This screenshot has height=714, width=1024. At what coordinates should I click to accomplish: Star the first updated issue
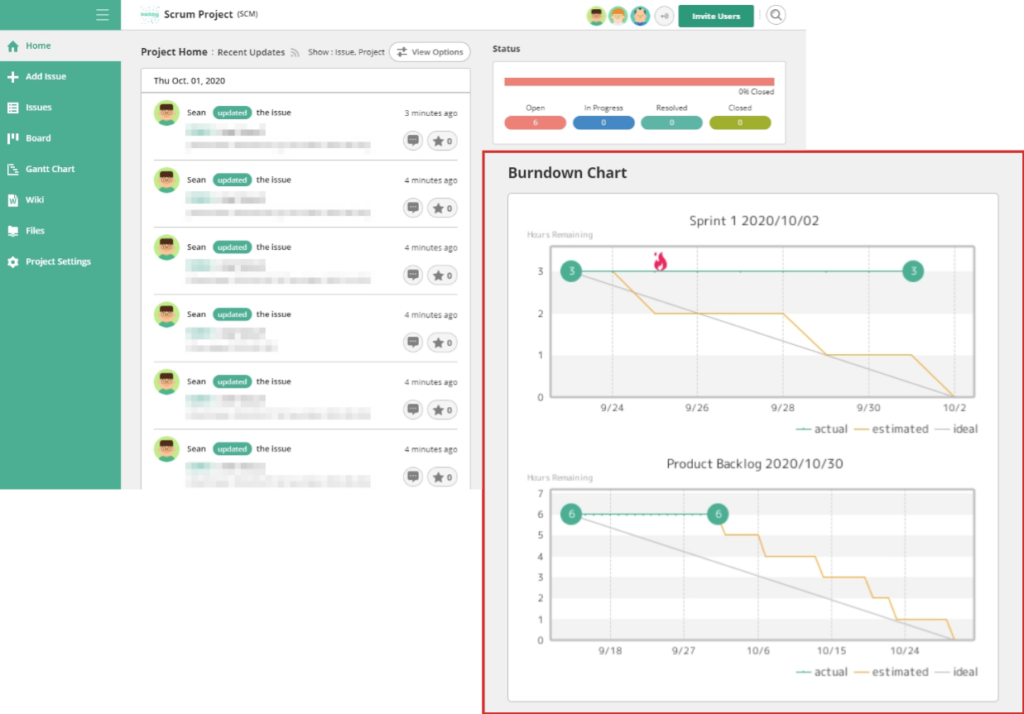coord(442,141)
